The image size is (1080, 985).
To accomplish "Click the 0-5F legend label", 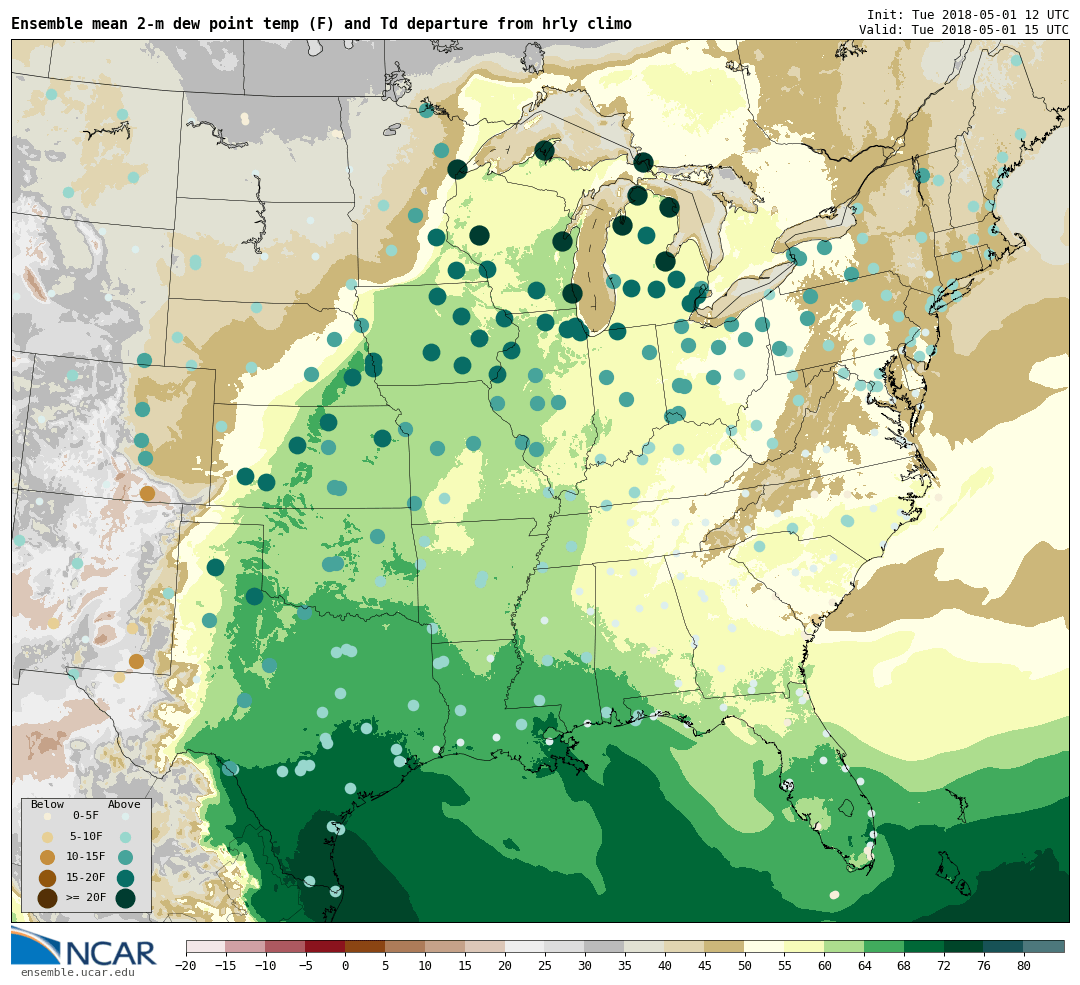I will [86, 816].
